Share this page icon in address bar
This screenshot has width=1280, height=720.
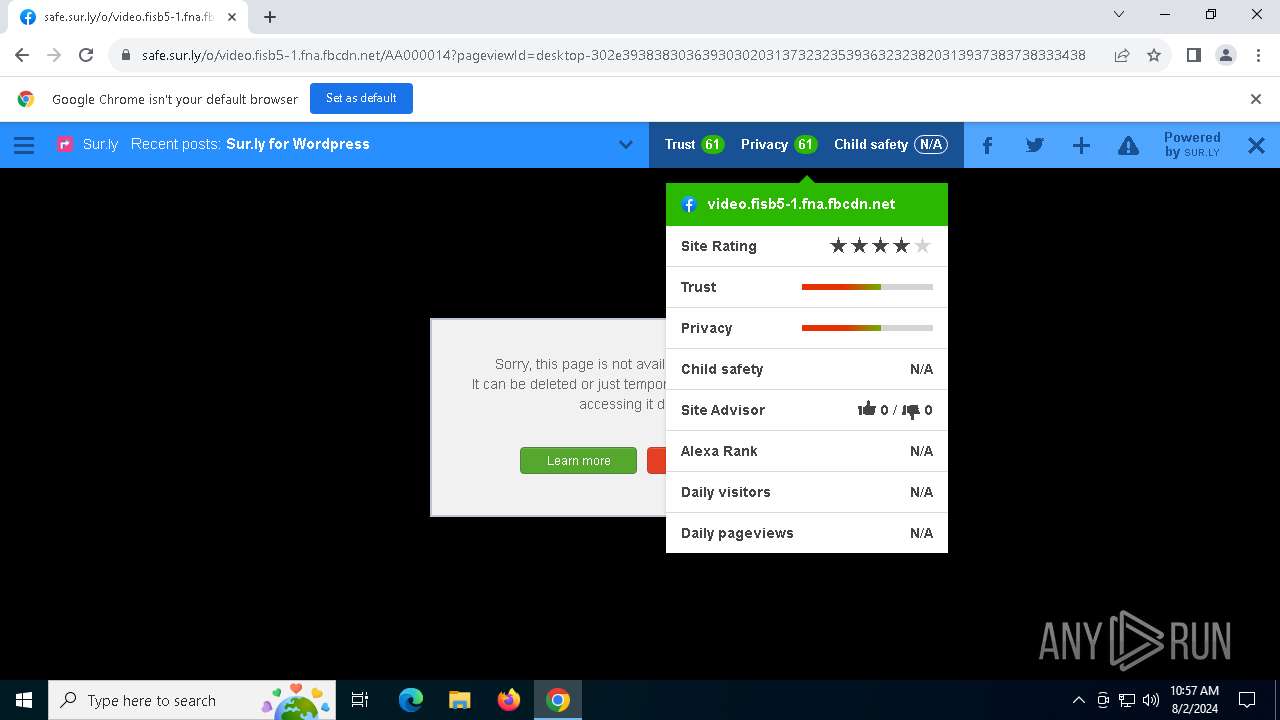pos(1122,56)
